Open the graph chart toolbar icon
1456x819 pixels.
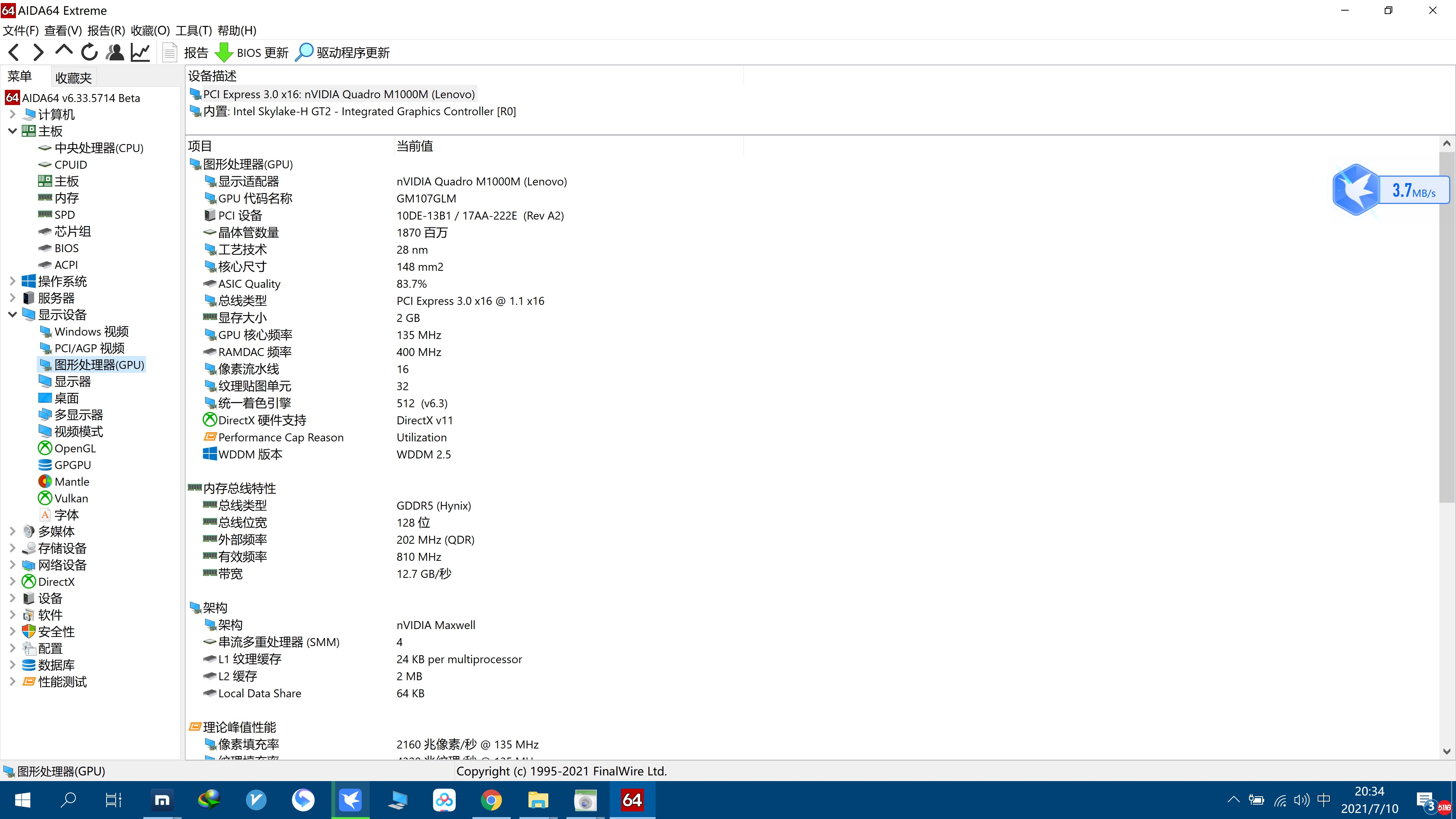tap(140, 53)
